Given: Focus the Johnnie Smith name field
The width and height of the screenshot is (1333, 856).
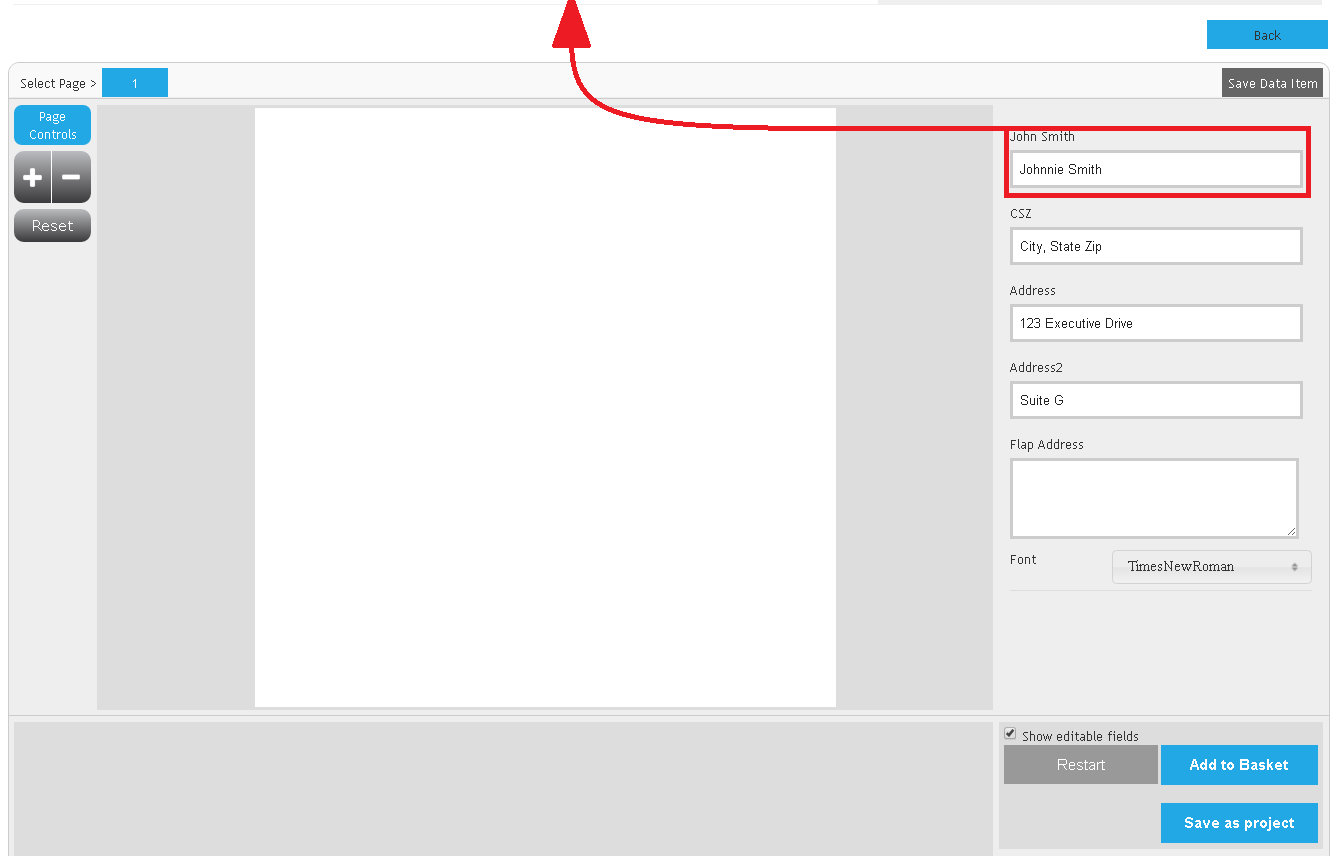Looking at the screenshot, I should (x=1155, y=170).
